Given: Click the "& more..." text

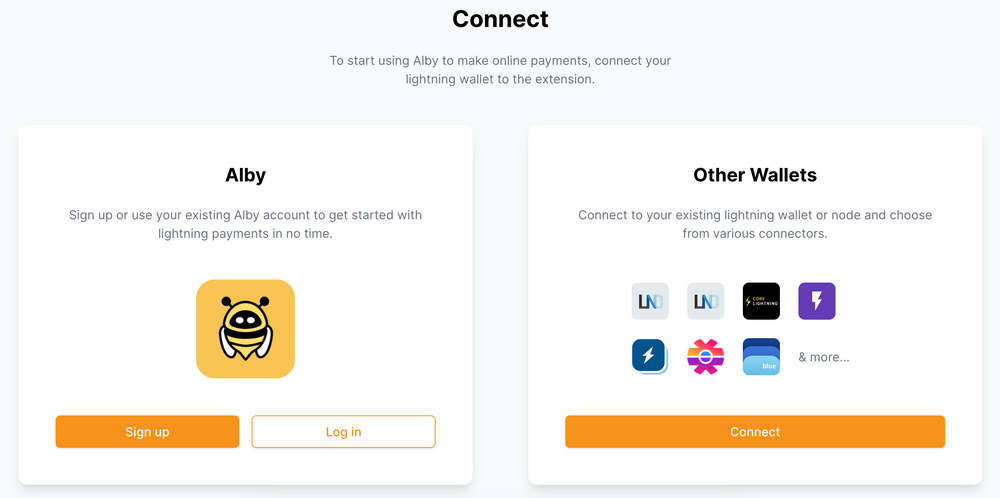Looking at the screenshot, I should click(x=824, y=357).
